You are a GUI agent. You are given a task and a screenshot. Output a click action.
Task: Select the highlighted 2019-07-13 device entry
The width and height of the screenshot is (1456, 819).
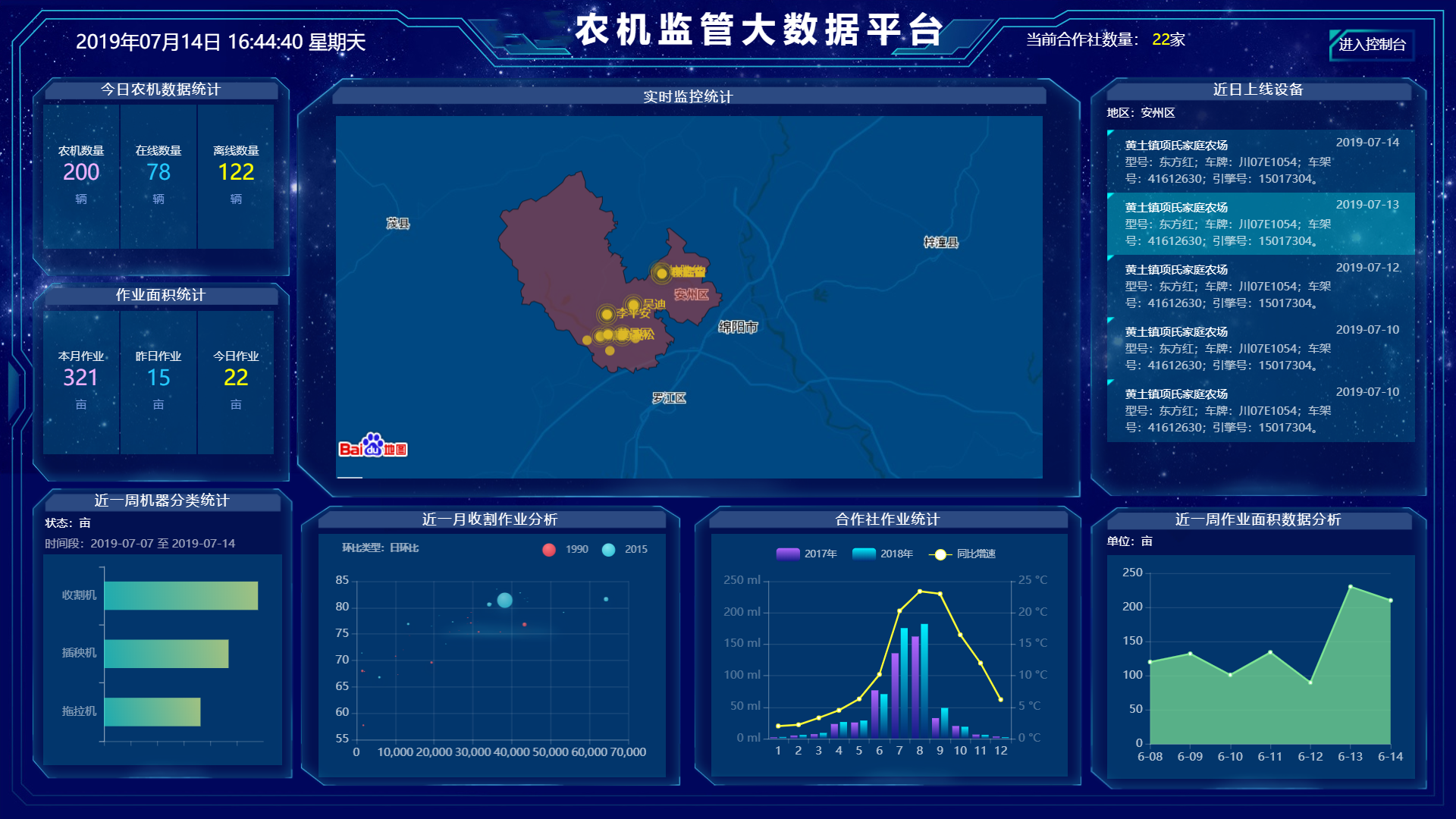(1260, 223)
